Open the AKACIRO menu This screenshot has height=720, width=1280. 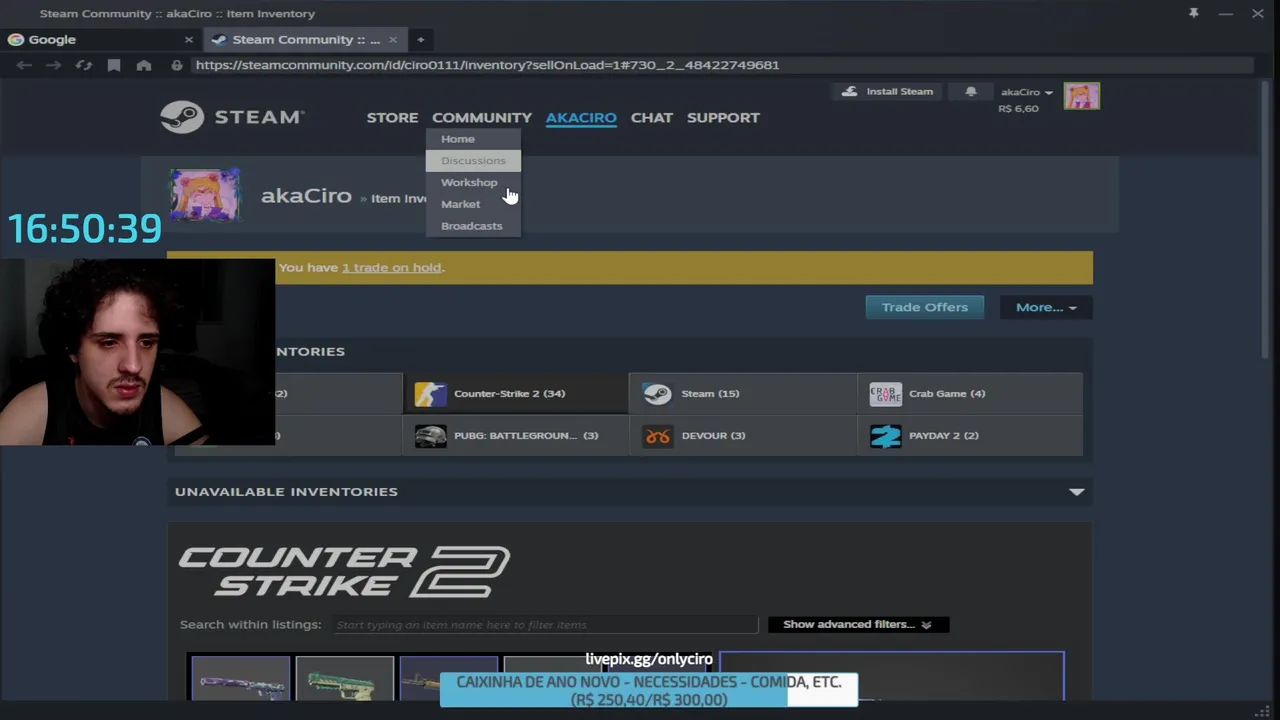(x=581, y=118)
